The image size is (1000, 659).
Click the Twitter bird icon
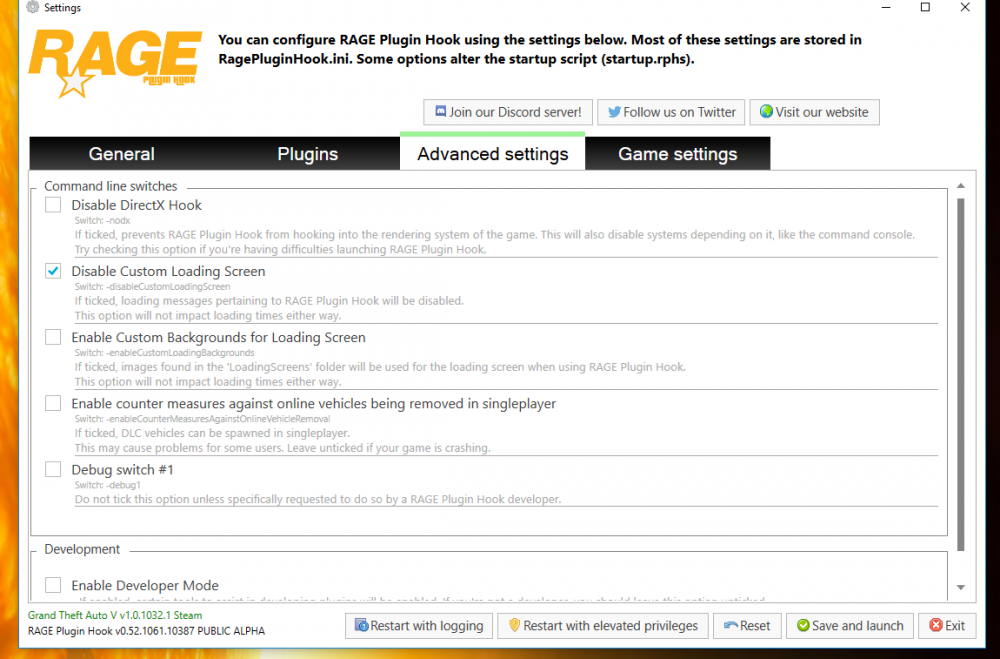(614, 112)
